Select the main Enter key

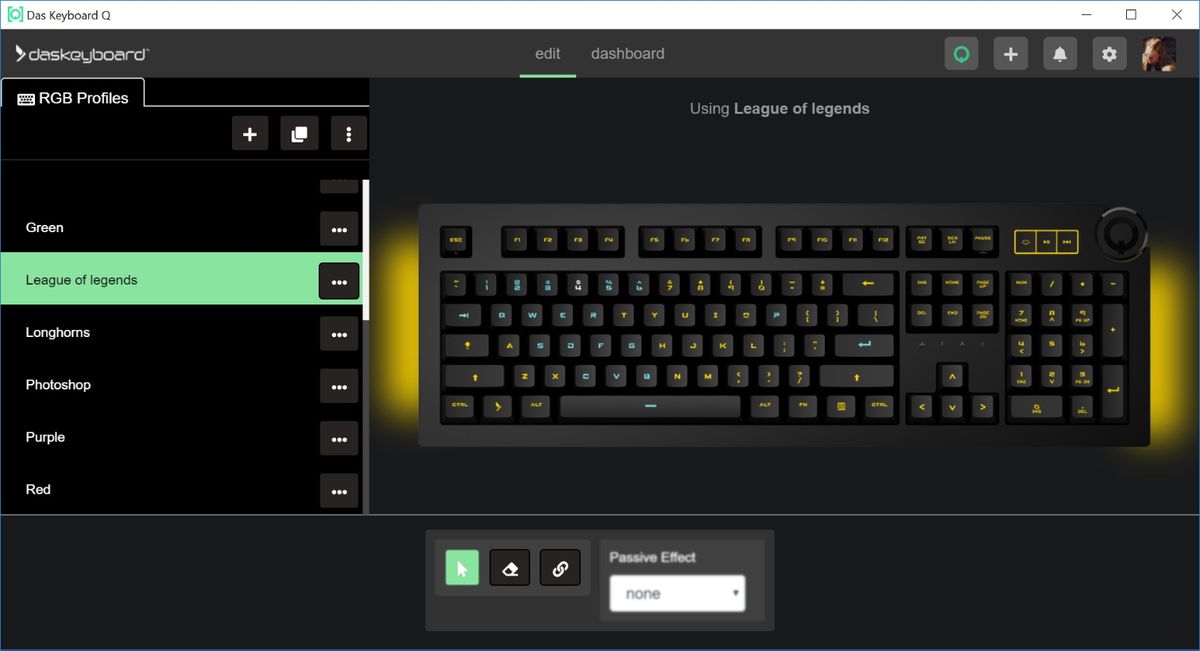(864, 346)
